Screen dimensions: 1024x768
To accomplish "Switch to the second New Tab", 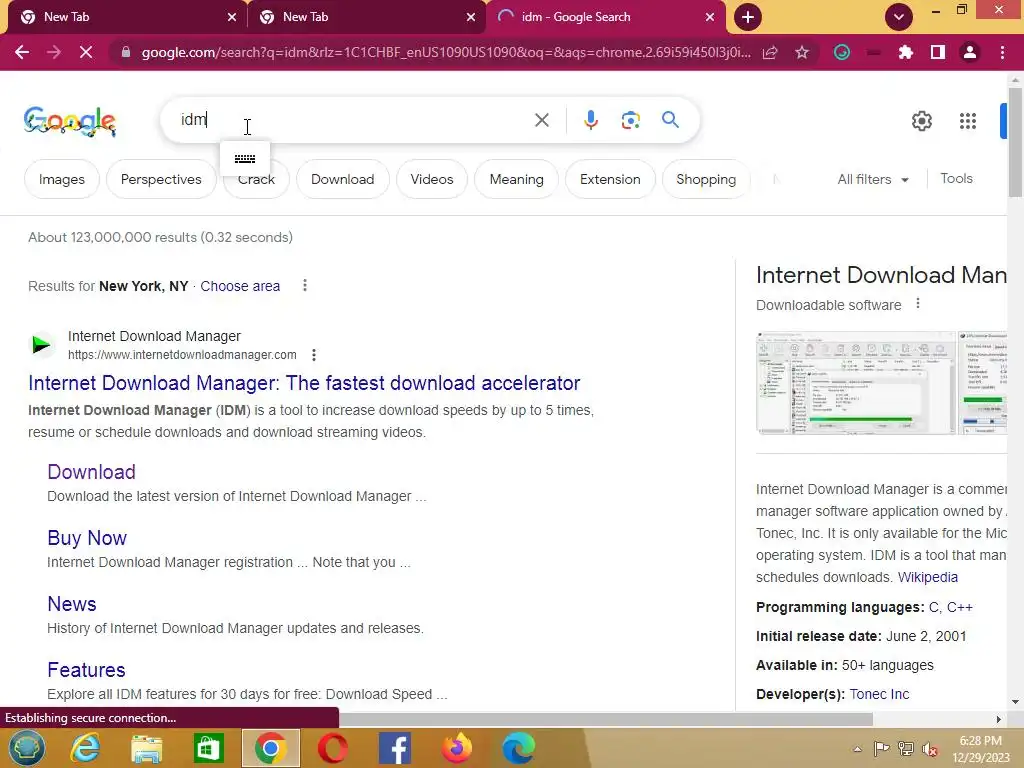I will click(366, 17).
